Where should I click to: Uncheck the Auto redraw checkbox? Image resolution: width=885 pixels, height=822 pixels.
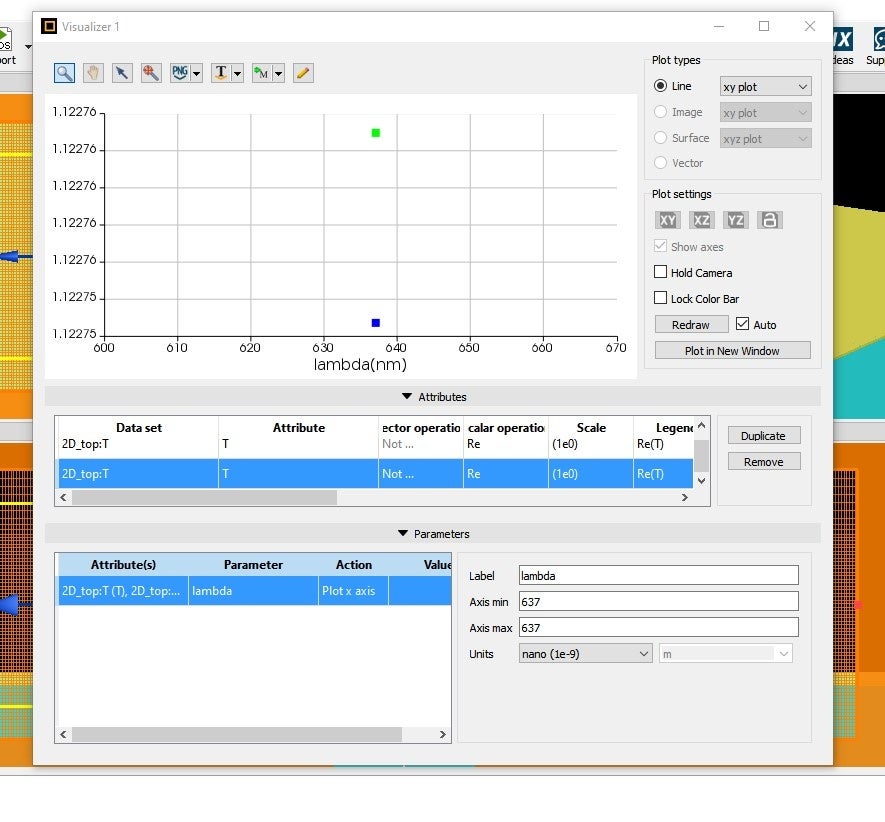[742, 325]
